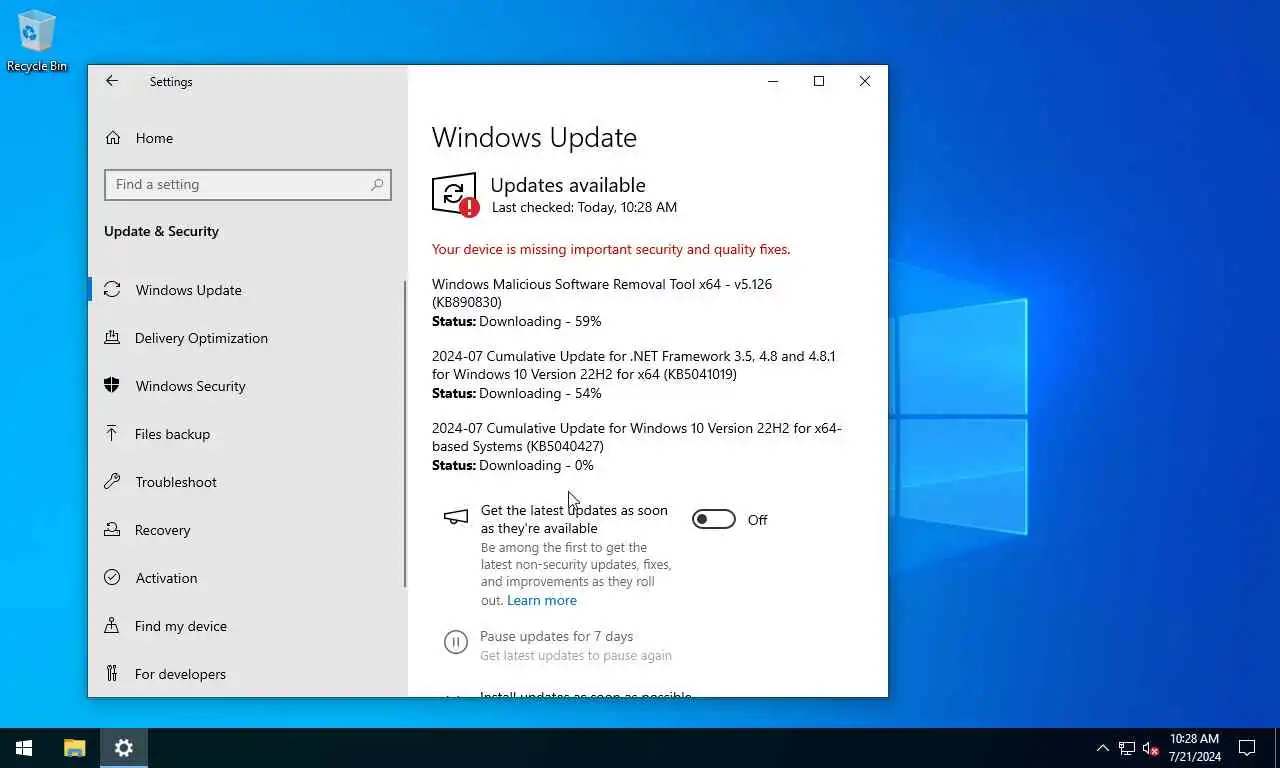
Task: Open the network status tray icon
Action: click(1127, 748)
